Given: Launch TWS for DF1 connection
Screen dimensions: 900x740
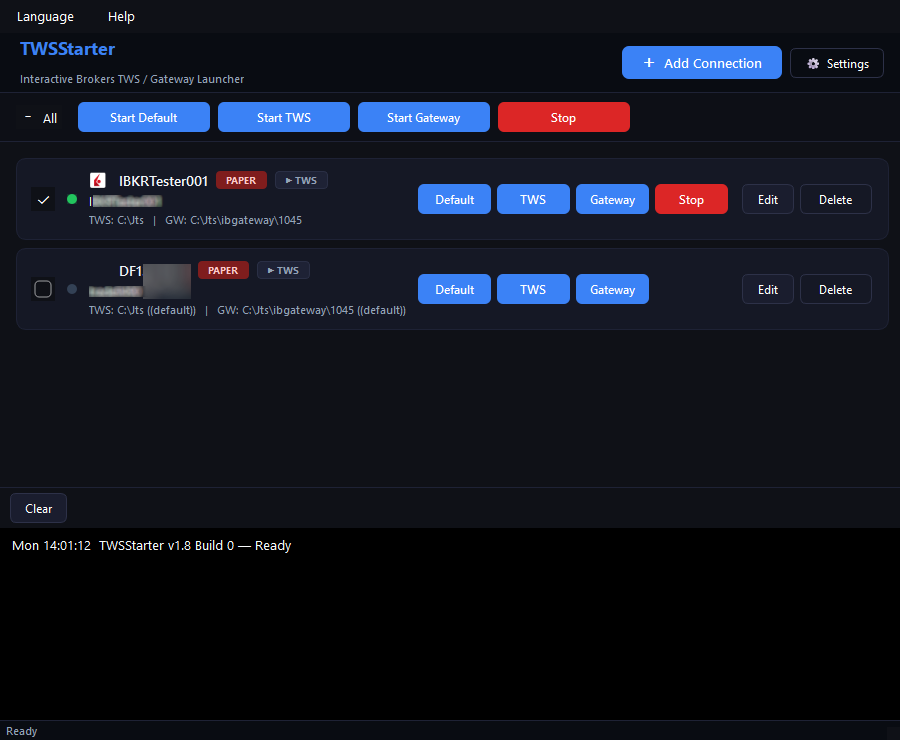Looking at the screenshot, I should pos(533,289).
